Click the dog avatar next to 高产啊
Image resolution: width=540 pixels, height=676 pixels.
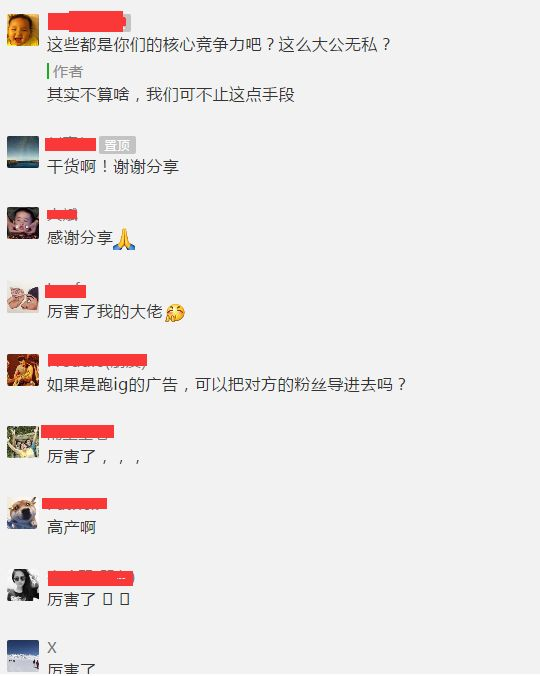click(23, 513)
